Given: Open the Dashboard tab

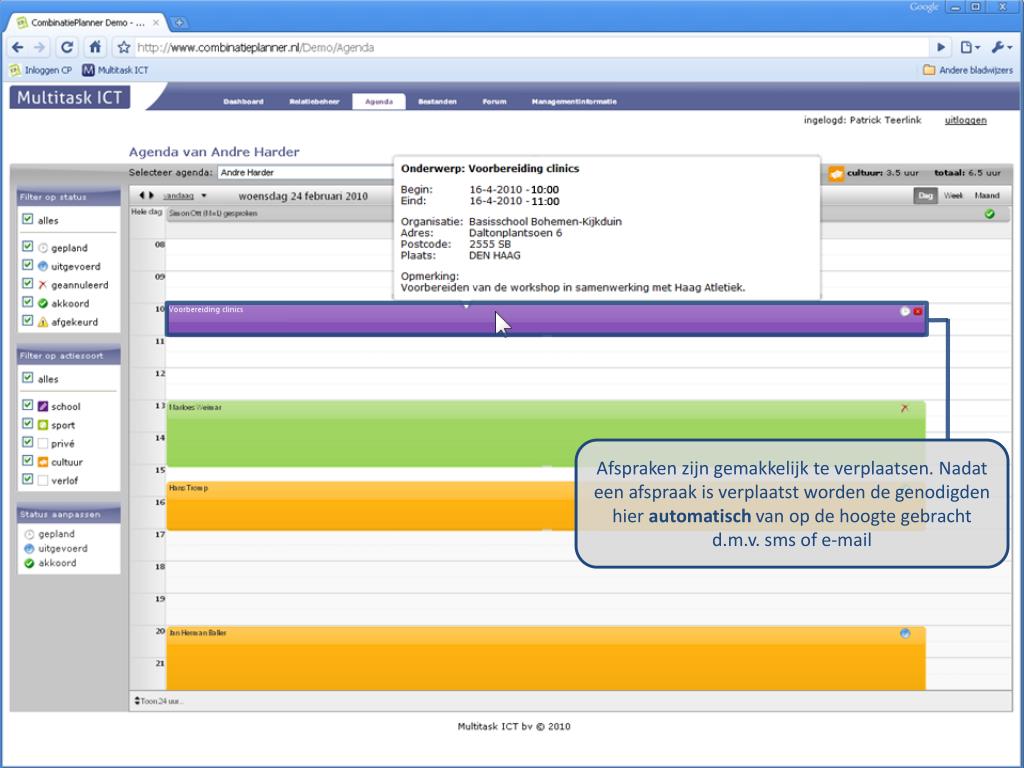Looking at the screenshot, I should click(x=244, y=102).
